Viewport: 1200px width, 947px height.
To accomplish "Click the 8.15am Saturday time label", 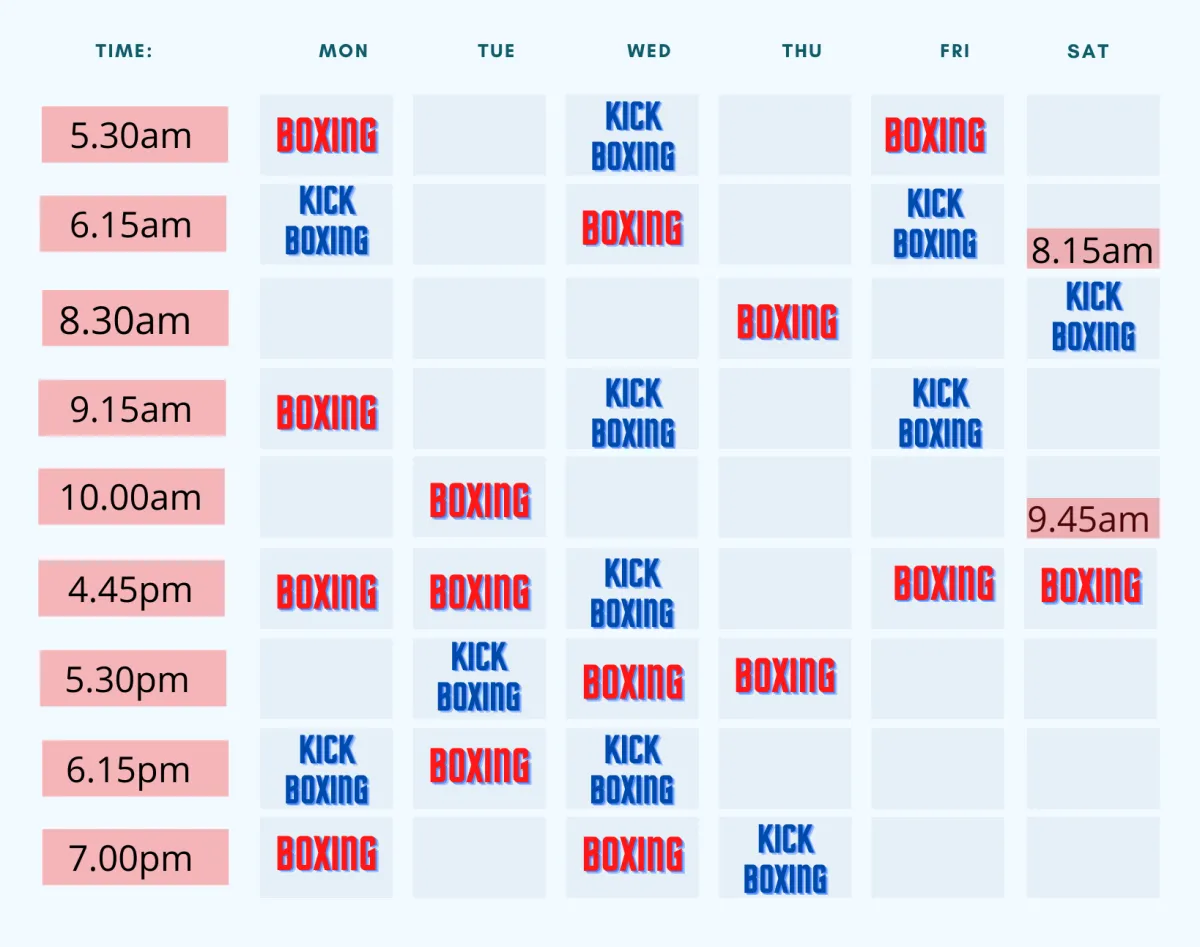I will click(1093, 249).
